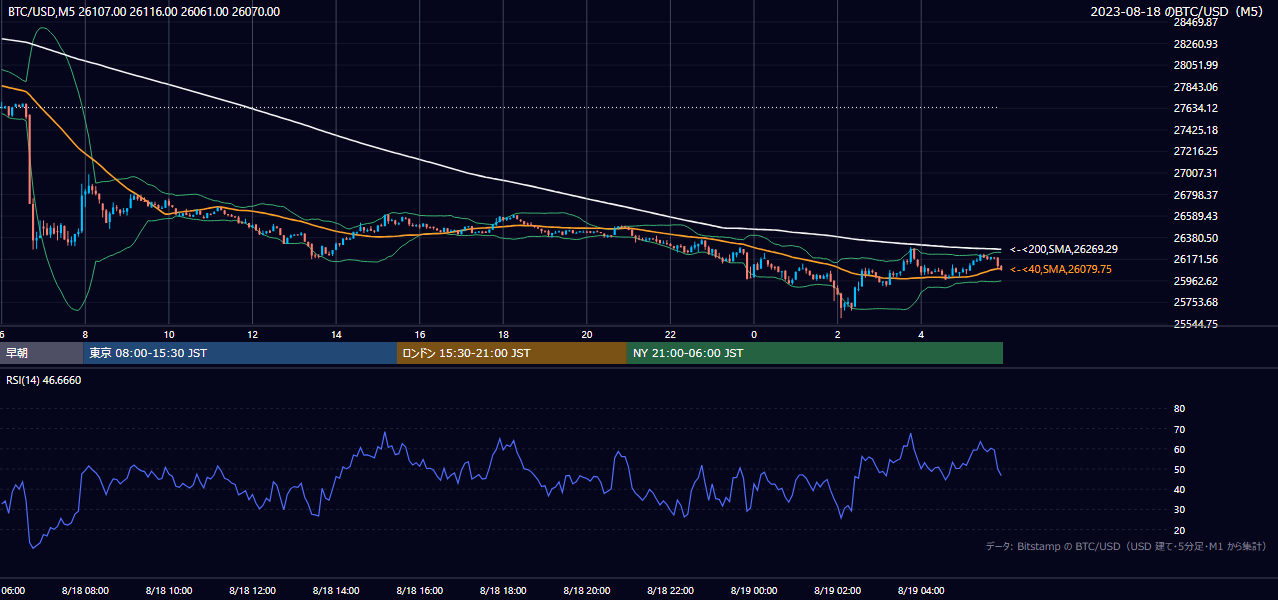Click the 8/18 22:00 date label
This screenshot has height=600, width=1278.
click(x=671, y=591)
